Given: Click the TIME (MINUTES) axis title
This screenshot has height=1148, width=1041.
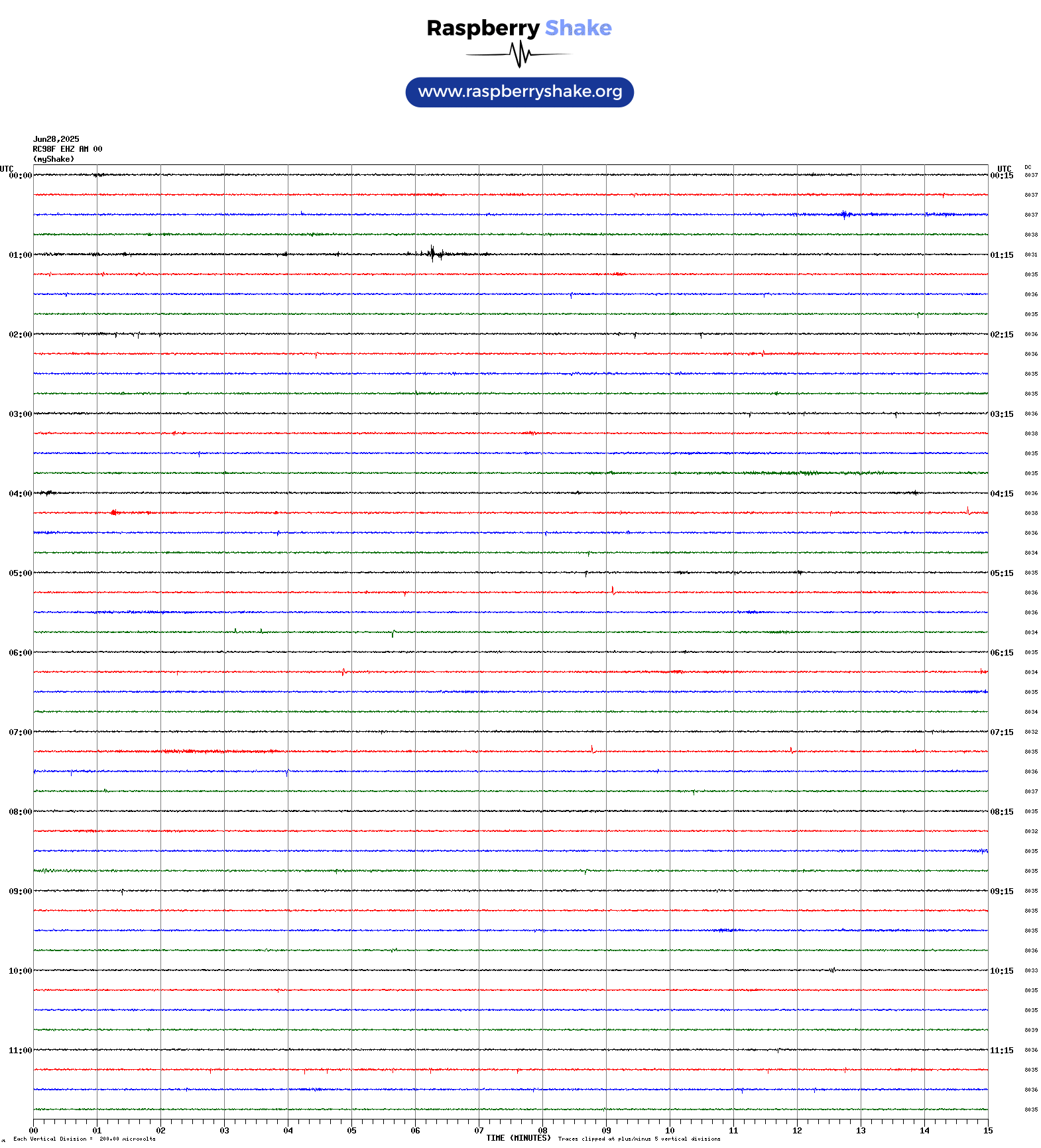Looking at the screenshot, I should coord(519,1138).
